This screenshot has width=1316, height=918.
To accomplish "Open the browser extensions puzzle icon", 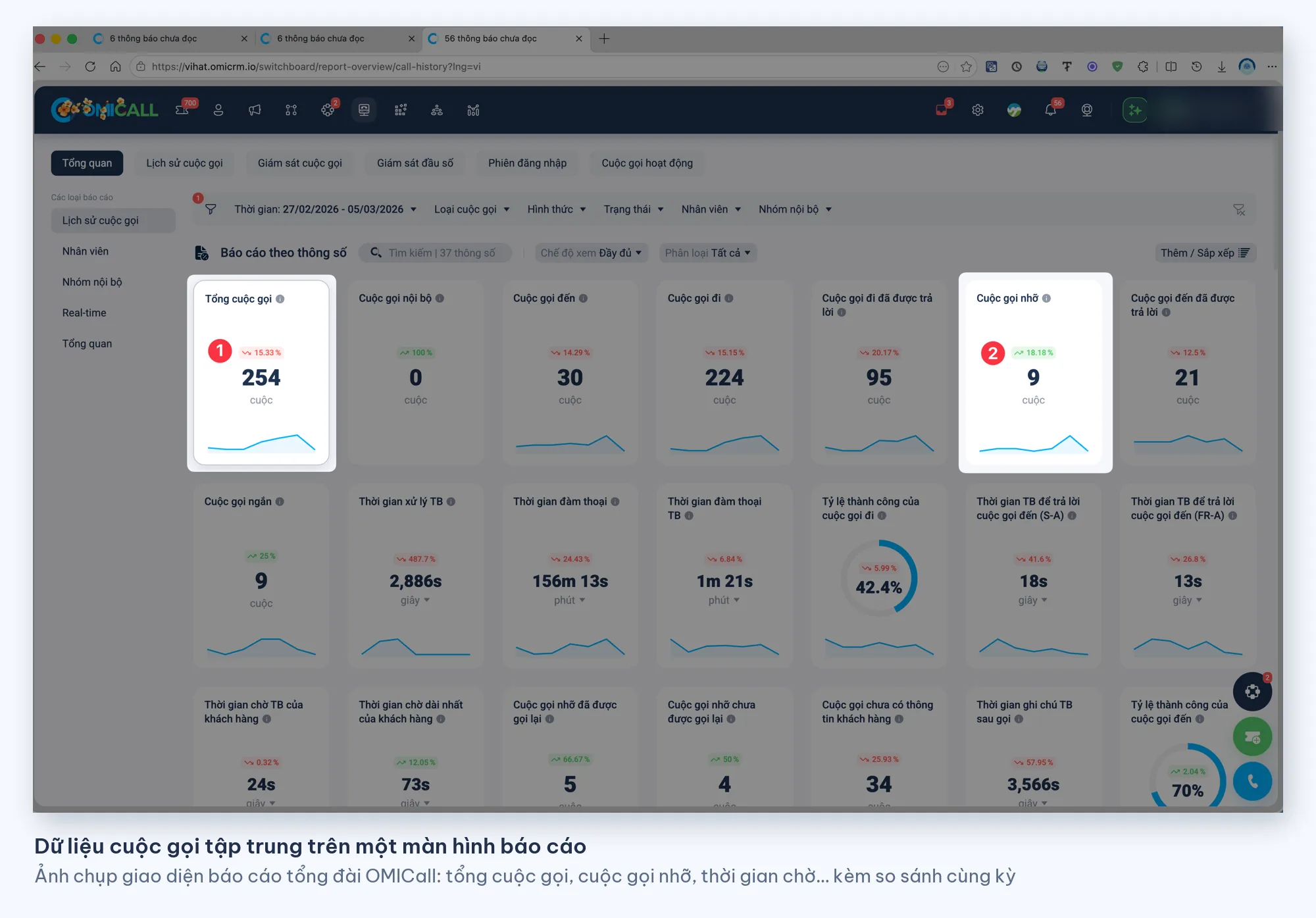I will (1143, 66).
